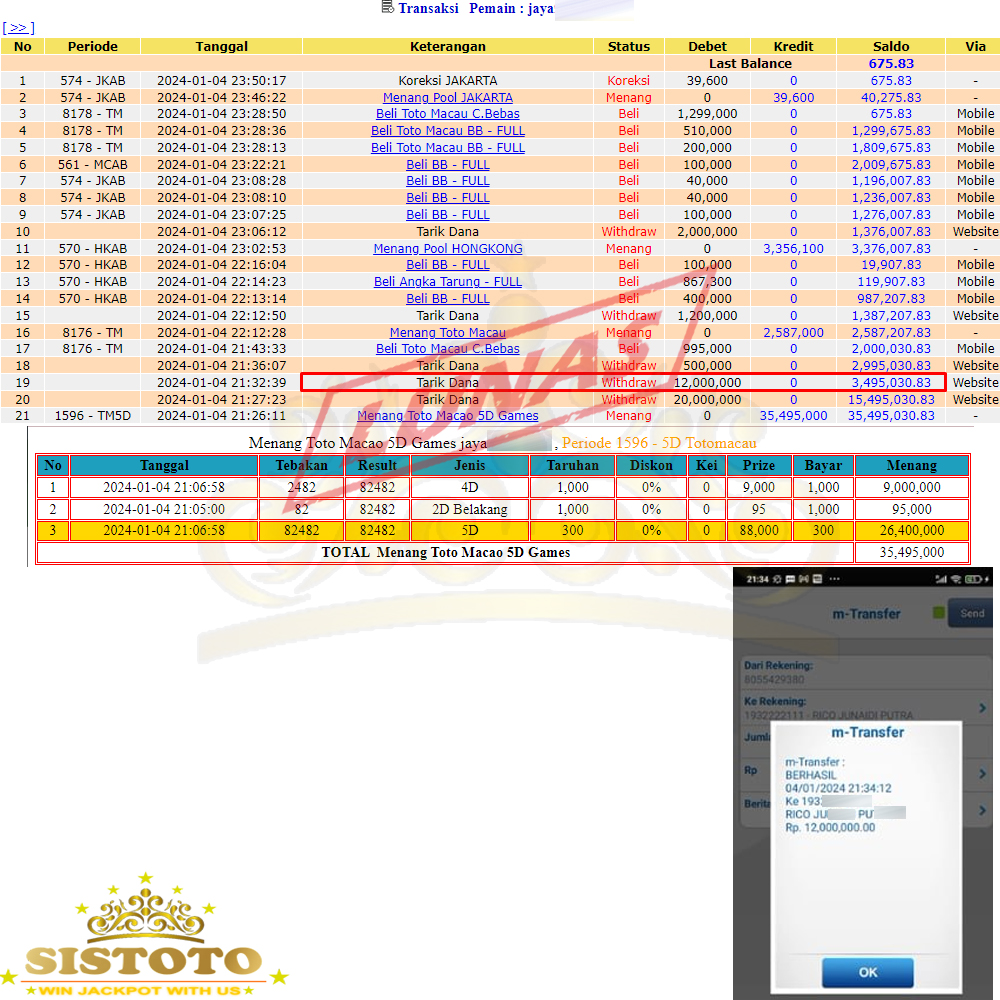Open the Rp amount row chevron
The width and height of the screenshot is (1000, 1000).
click(982, 773)
